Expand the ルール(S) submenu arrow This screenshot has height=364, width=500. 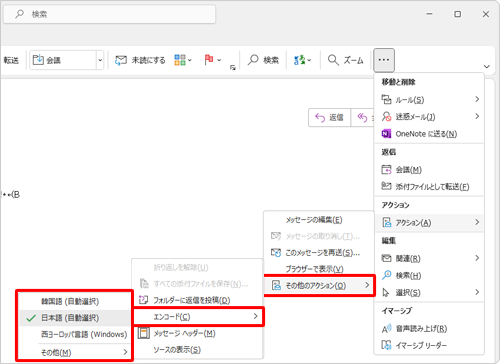click(477, 99)
